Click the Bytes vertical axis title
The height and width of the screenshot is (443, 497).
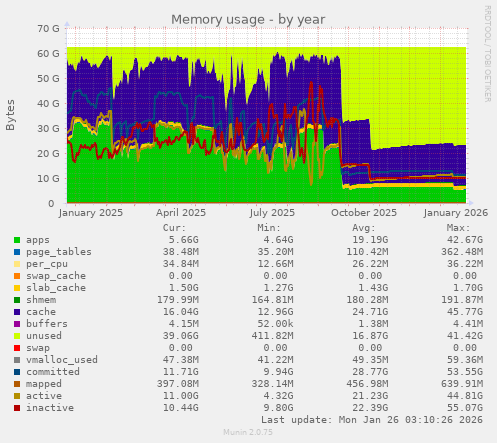click(x=10, y=115)
